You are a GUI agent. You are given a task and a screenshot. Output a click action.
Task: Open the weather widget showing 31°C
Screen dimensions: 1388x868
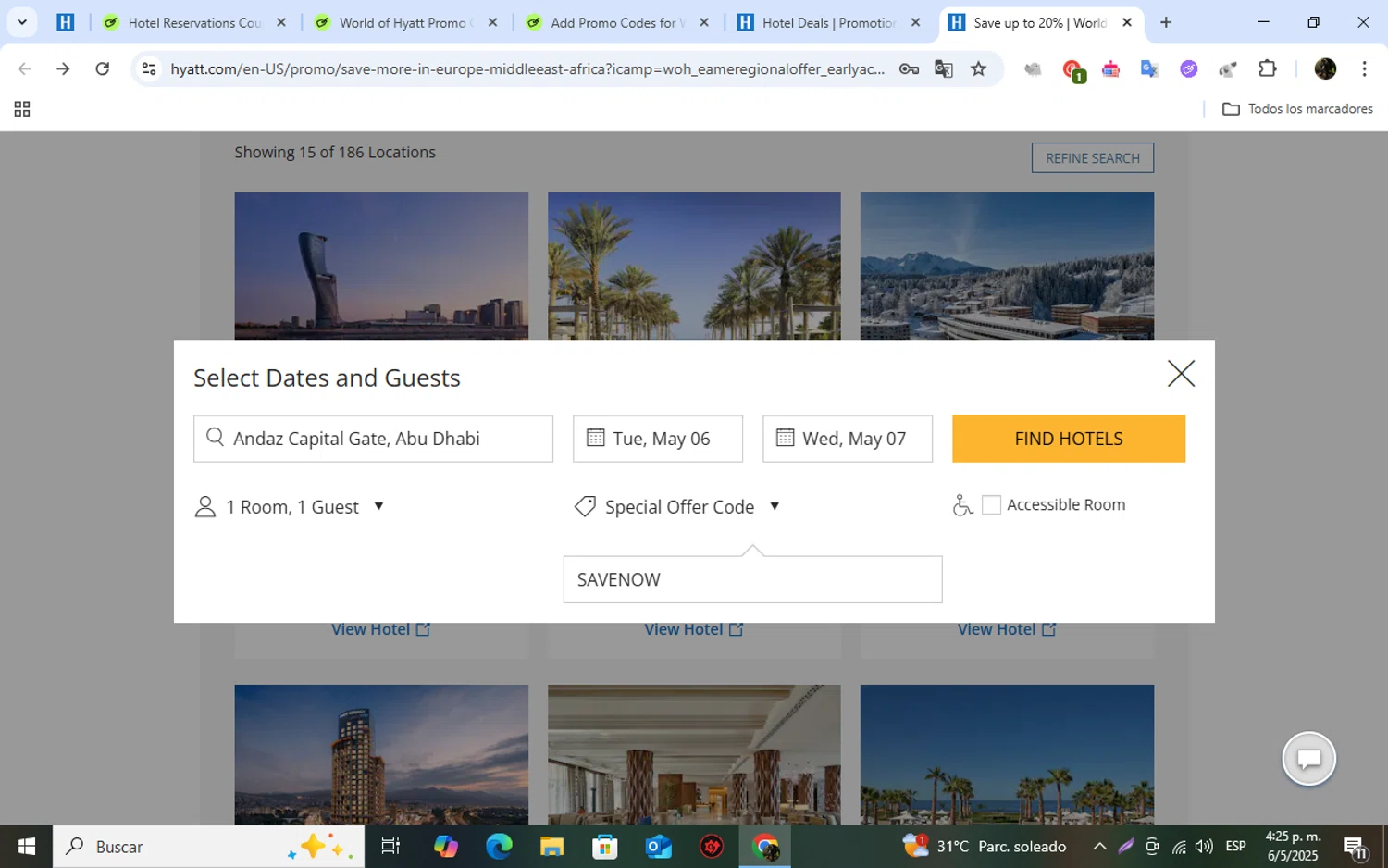pyautogui.click(x=985, y=846)
